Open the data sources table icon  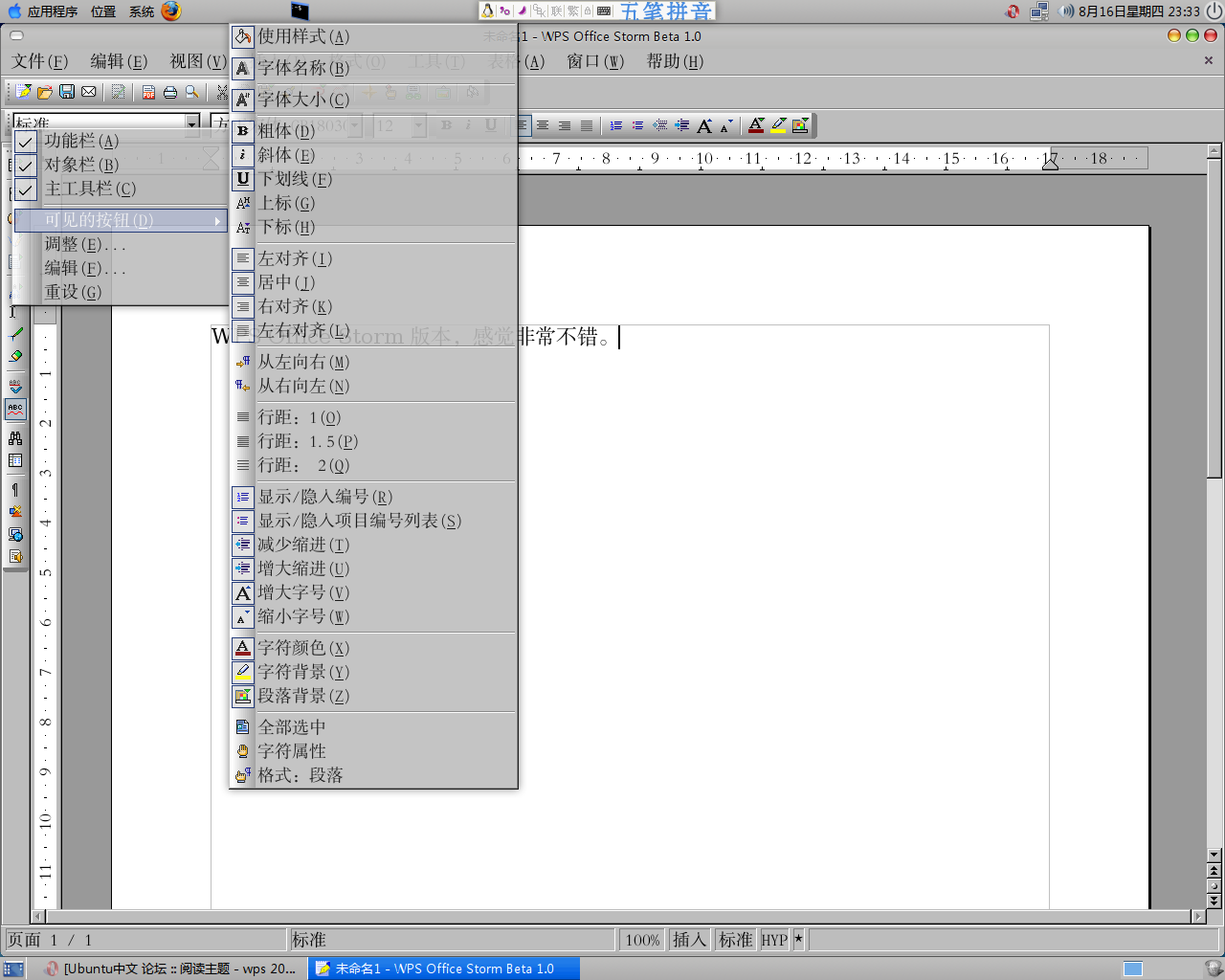pyautogui.click(x=15, y=460)
